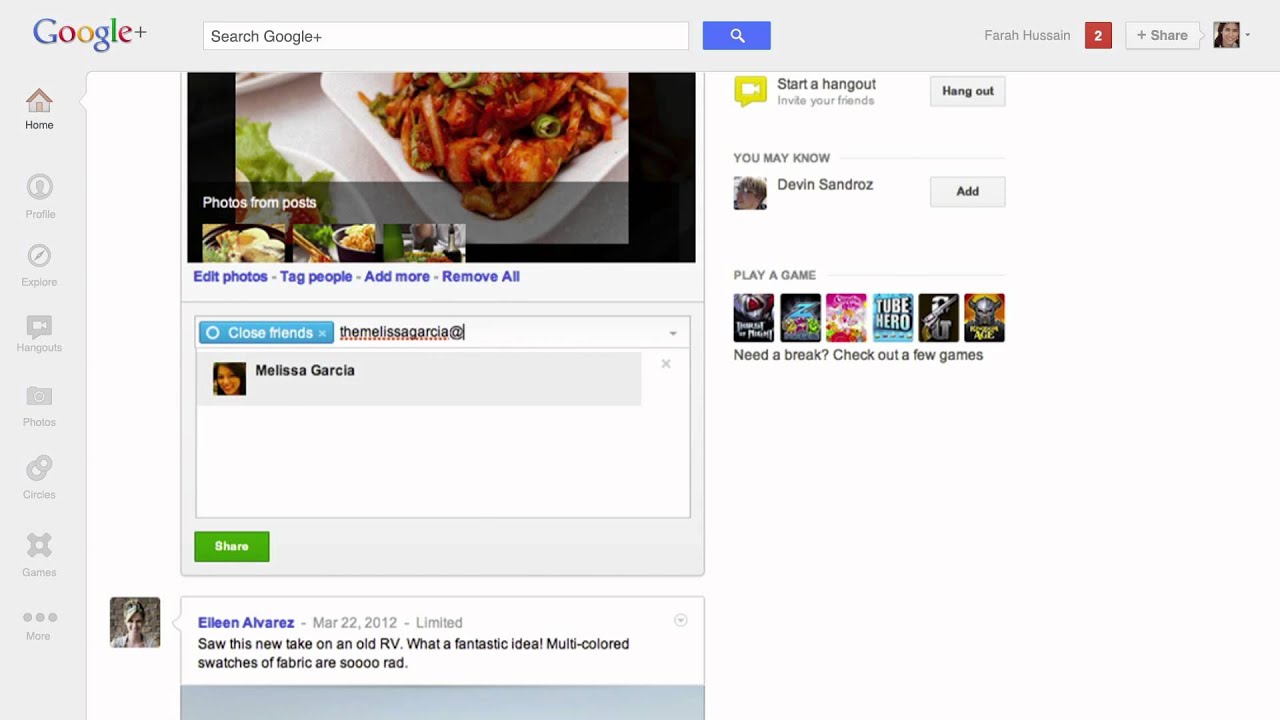This screenshot has height=720, width=1280.
Task: Focus the Search Google+ field
Action: 446,36
